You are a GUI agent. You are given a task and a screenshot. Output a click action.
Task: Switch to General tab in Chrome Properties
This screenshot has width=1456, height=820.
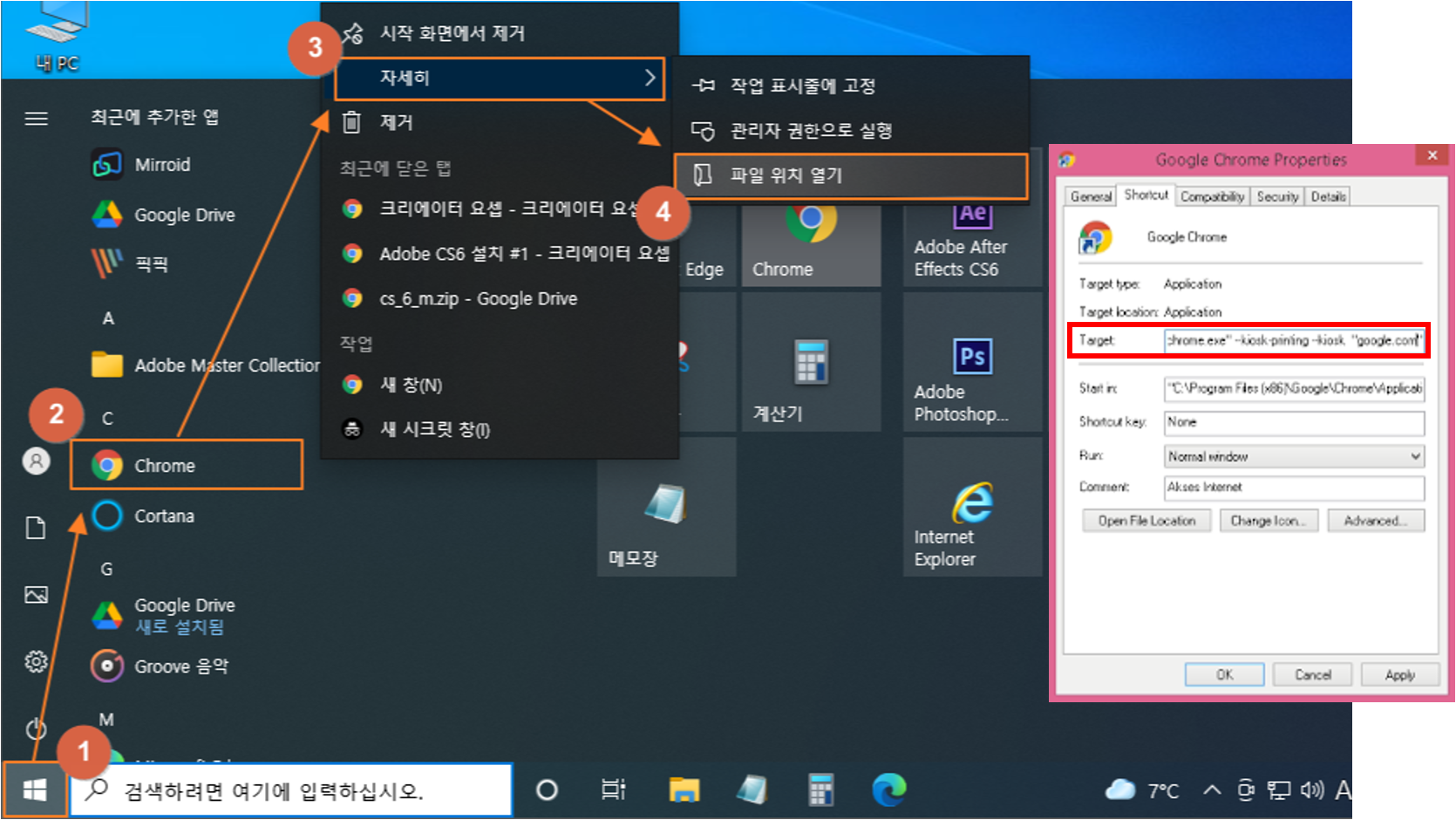tap(1091, 196)
